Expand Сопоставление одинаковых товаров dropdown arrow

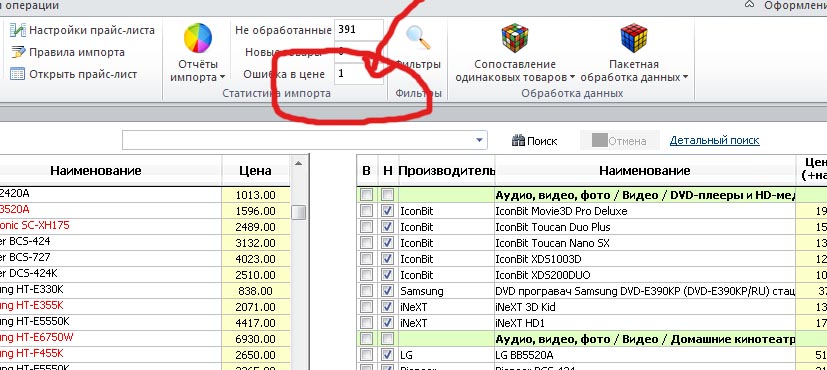pyautogui.click(x=572, y=77)
